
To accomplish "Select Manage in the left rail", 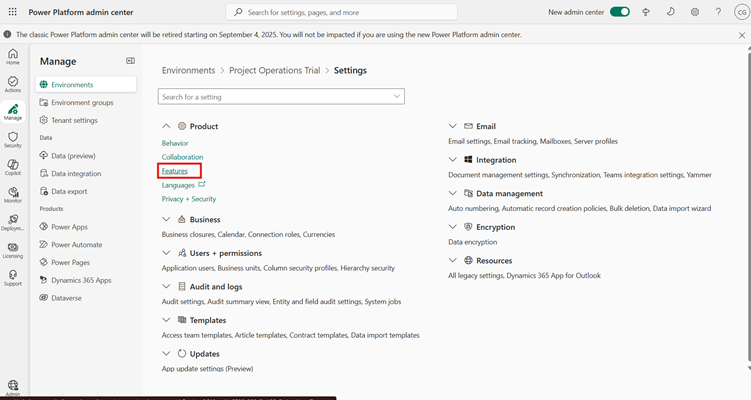I will pos(13,112).
